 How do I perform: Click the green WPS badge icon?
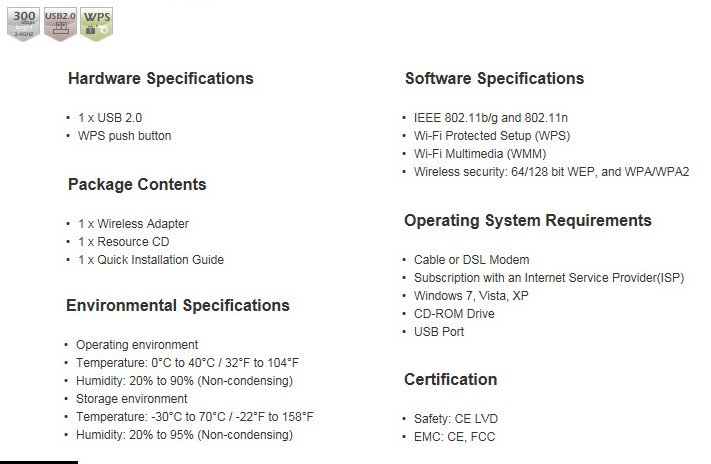coord(97,24)
